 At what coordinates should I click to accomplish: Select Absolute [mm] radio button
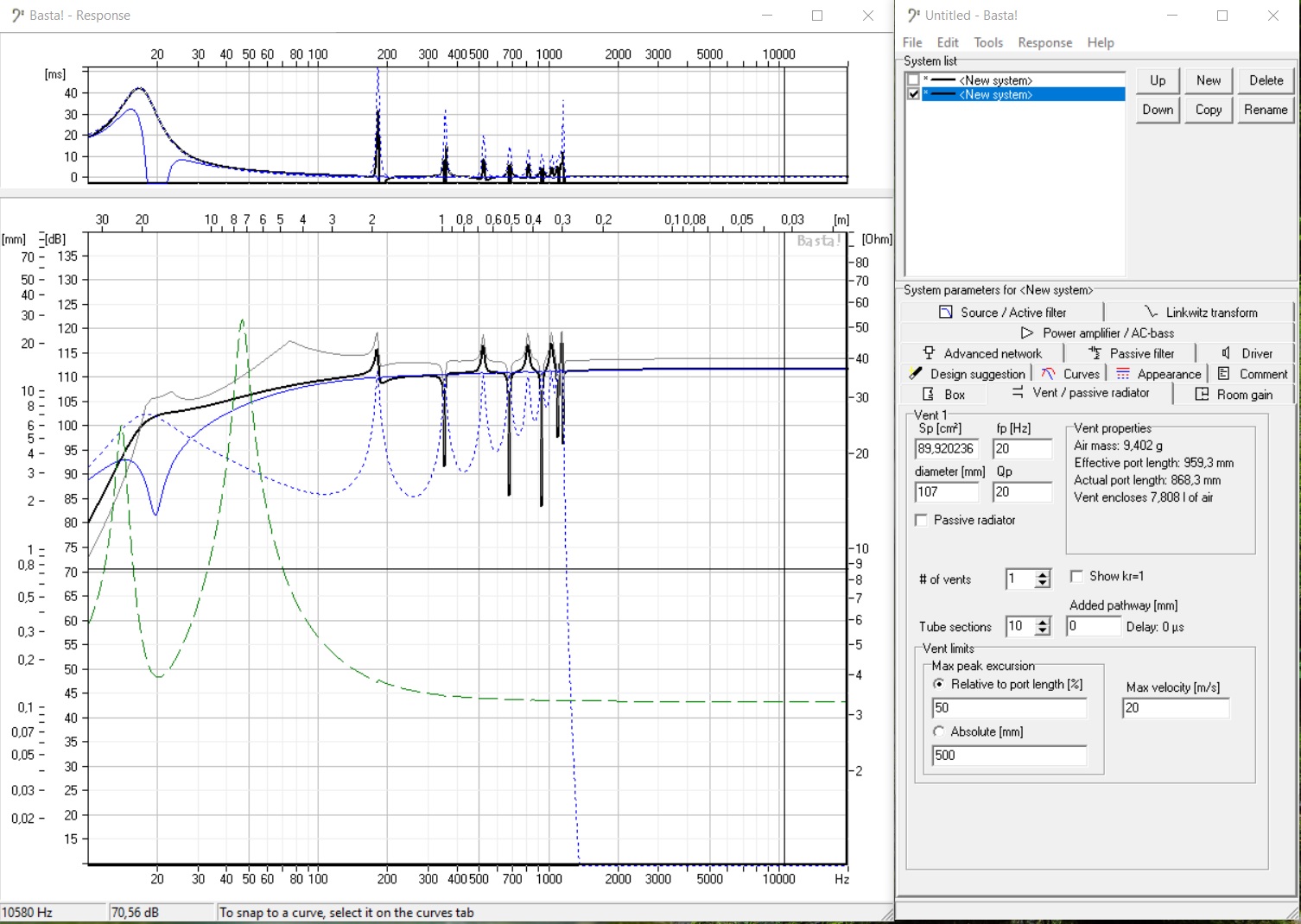(939, 731)
